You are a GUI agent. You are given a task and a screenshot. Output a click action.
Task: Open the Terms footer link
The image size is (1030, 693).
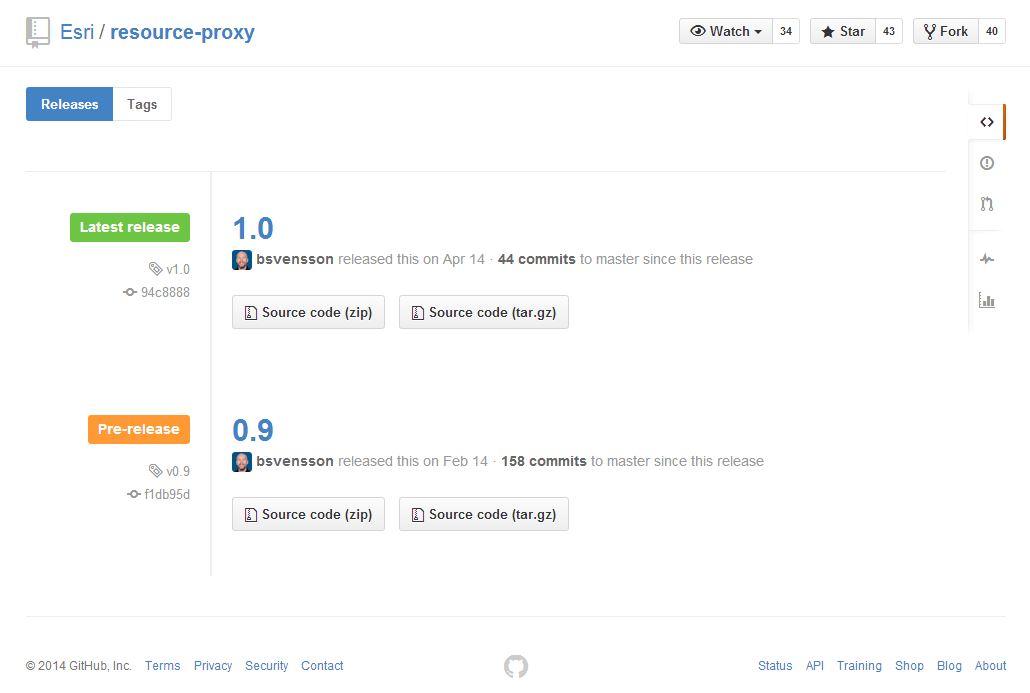(162, 665)
